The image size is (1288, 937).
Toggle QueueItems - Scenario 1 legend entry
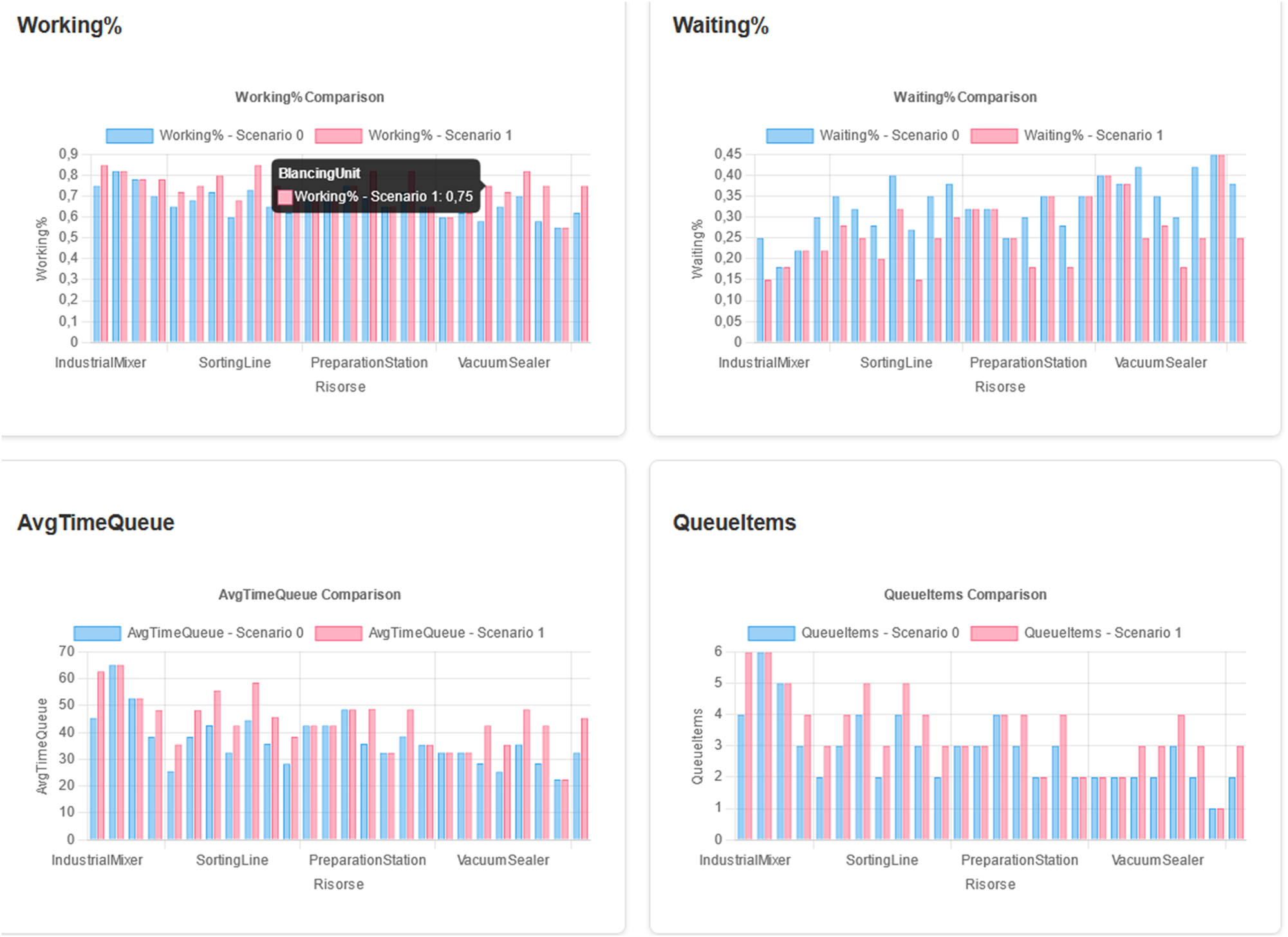pyautogui.click(x=1104, y=633)
